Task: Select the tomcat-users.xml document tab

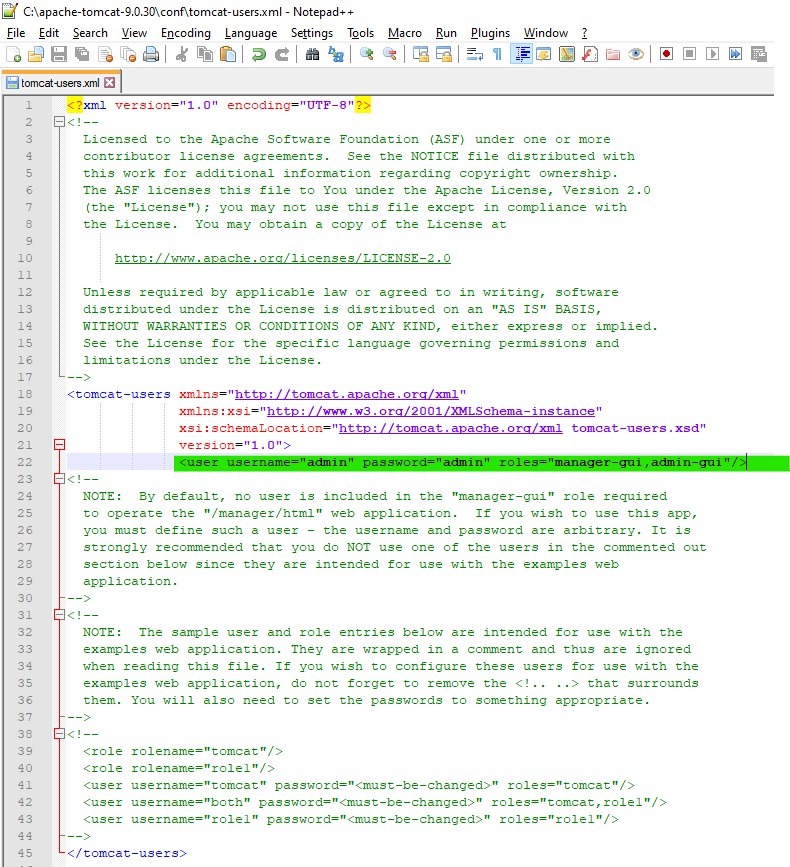Action: pos(60,83)
